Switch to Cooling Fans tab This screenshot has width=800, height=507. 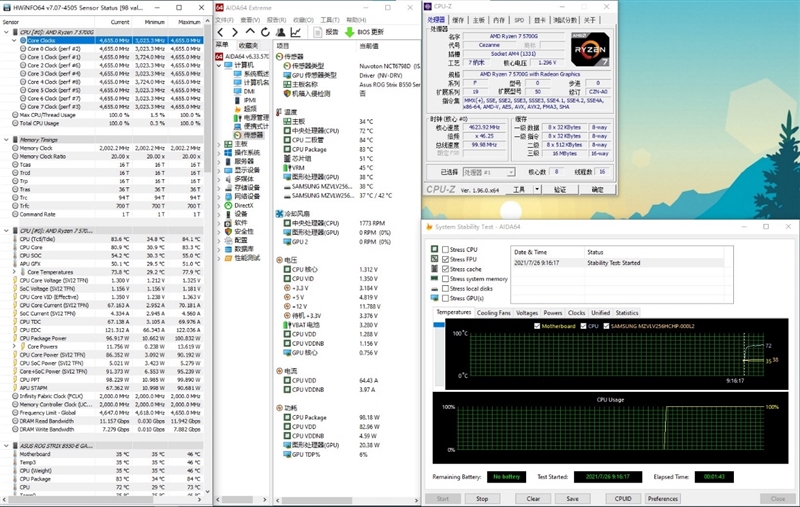point(493,313)
